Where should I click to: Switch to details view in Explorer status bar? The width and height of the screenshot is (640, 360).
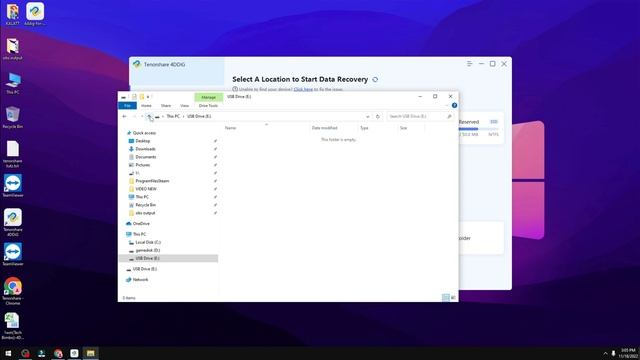[x=445, y=298]
